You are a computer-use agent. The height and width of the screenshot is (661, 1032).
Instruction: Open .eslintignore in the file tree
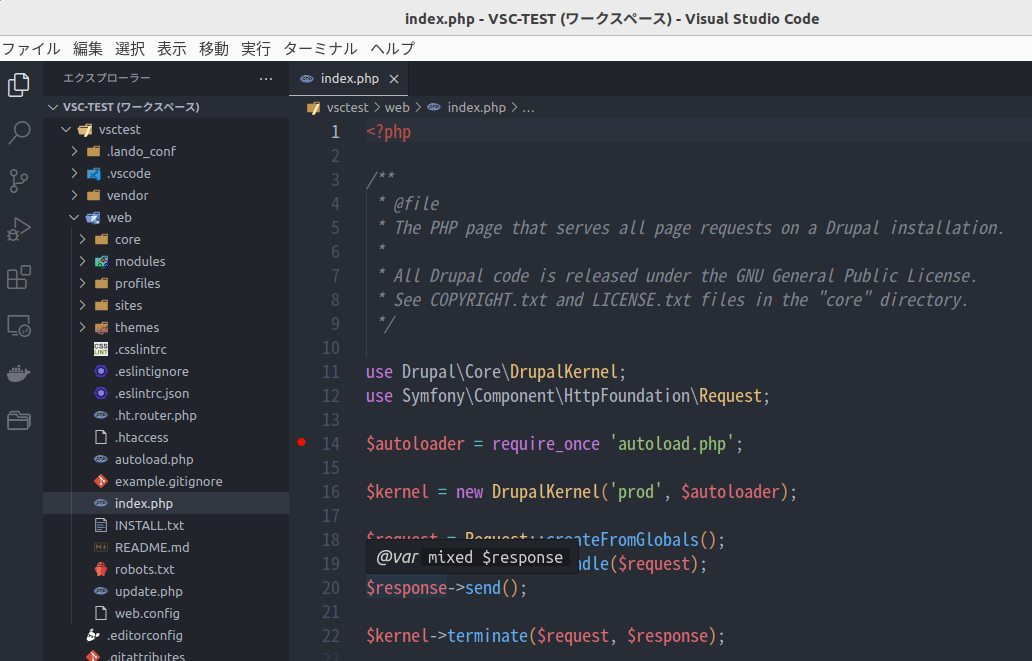151,371
